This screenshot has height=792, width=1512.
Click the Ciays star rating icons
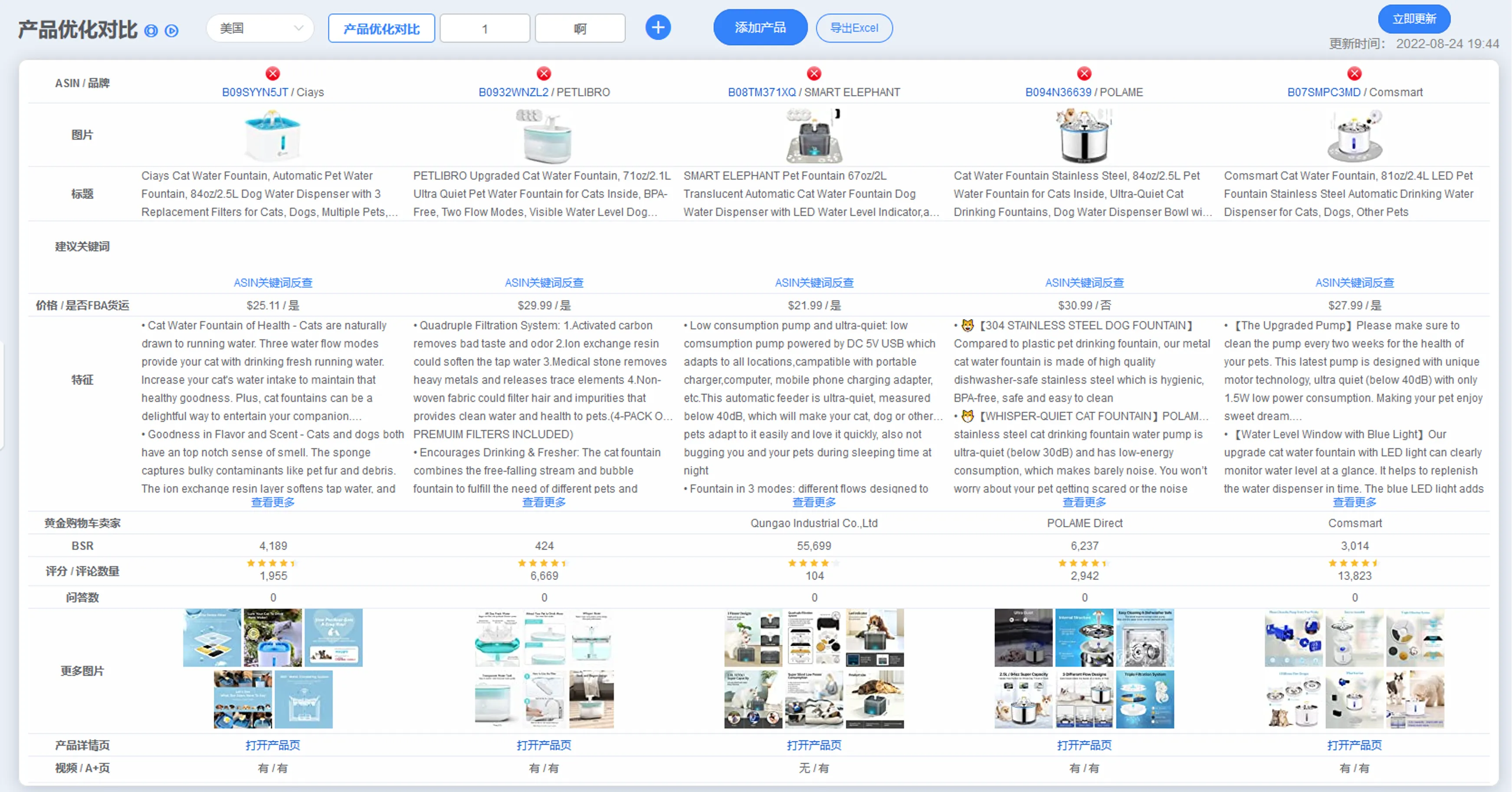(273, 563)
